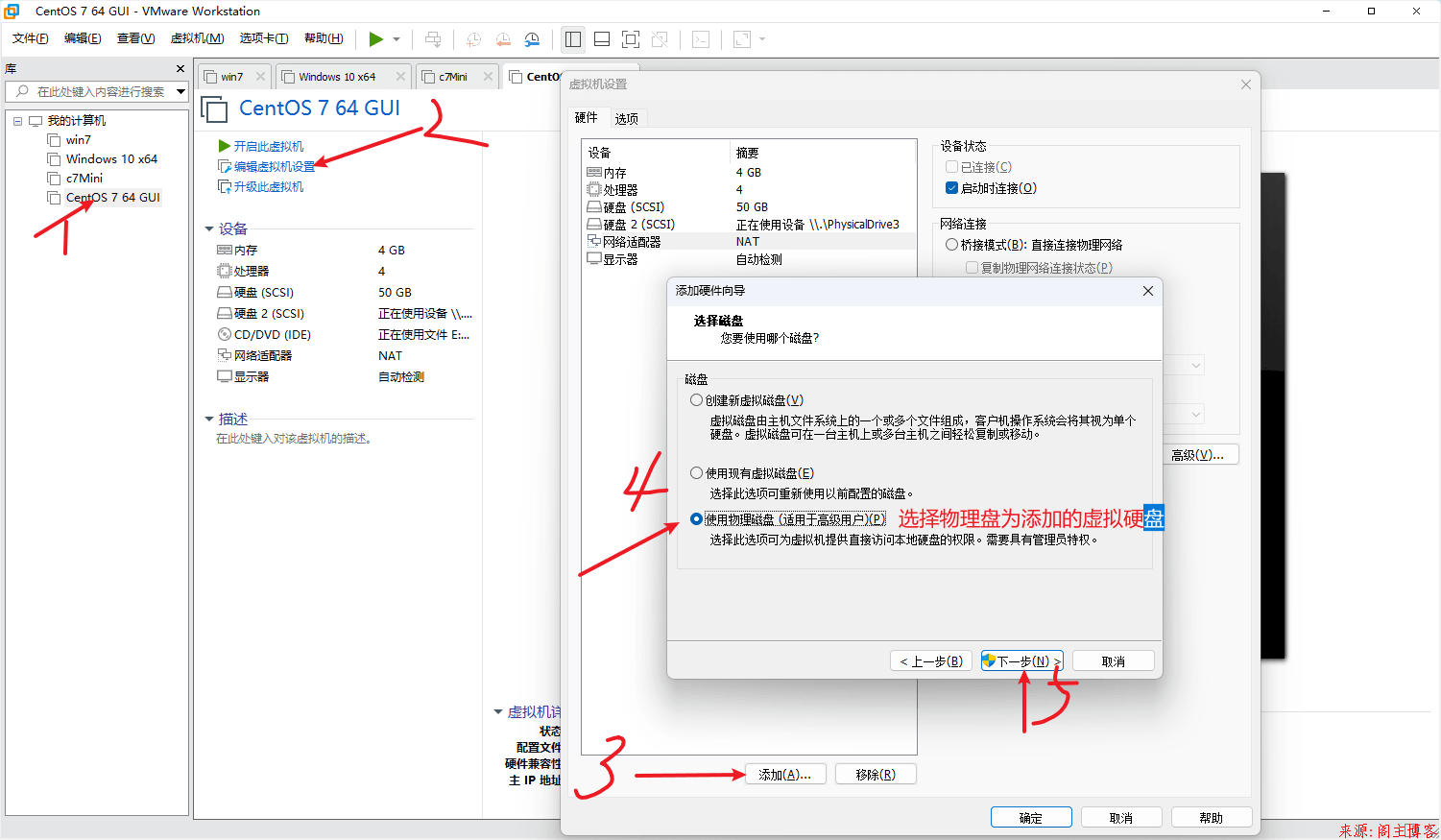1441x840 pixels.
Task: Click 下一步(N) in the wizard
Action: pyautogui.click(x=1022, y=661)
